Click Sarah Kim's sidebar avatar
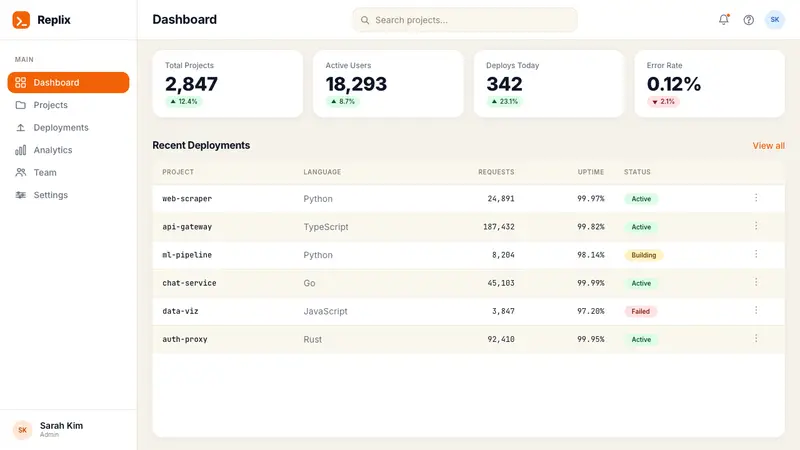 [x=22, y=430]
